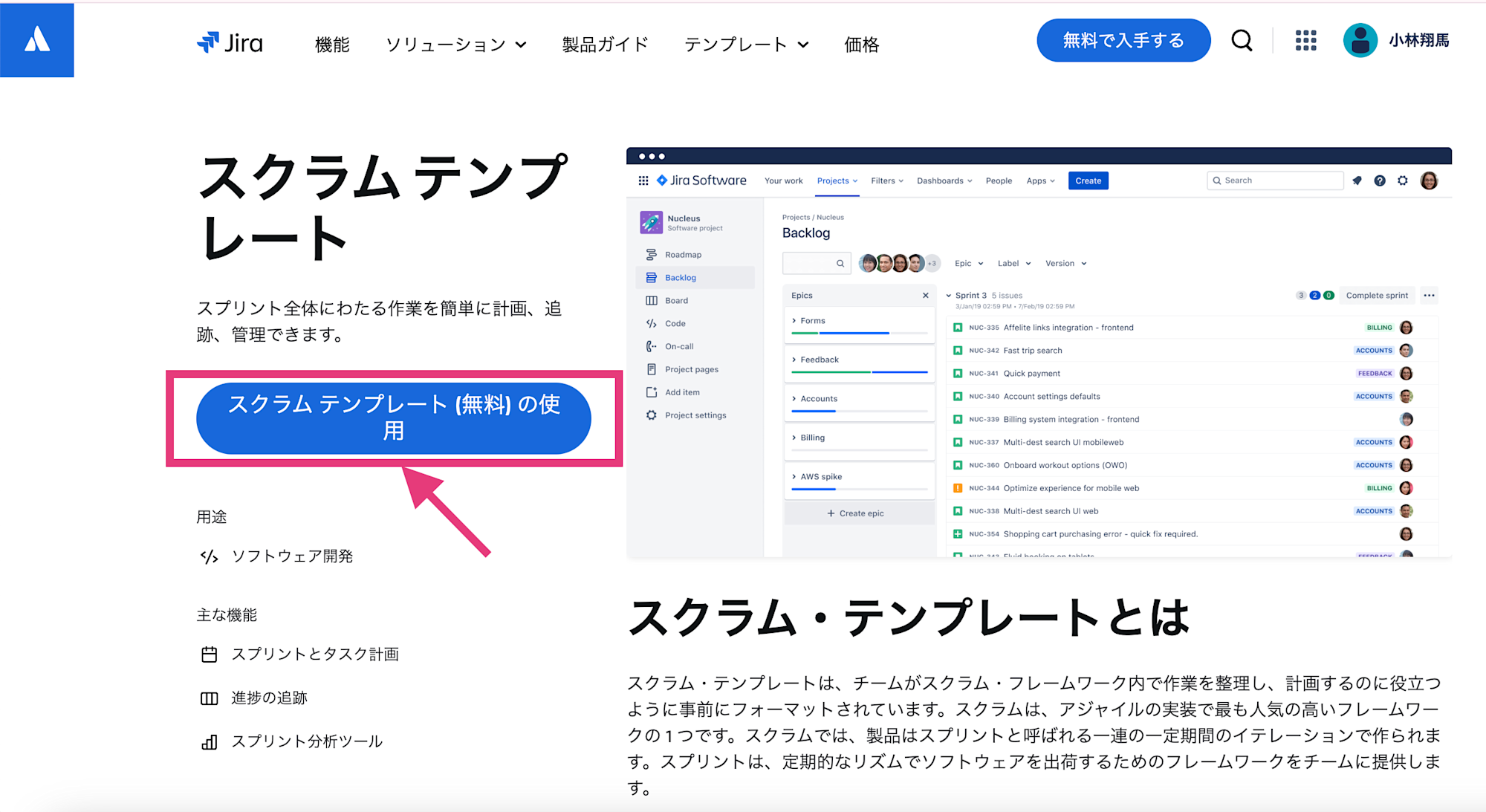Click the Search field in preview header

(x=1275, y=181)
